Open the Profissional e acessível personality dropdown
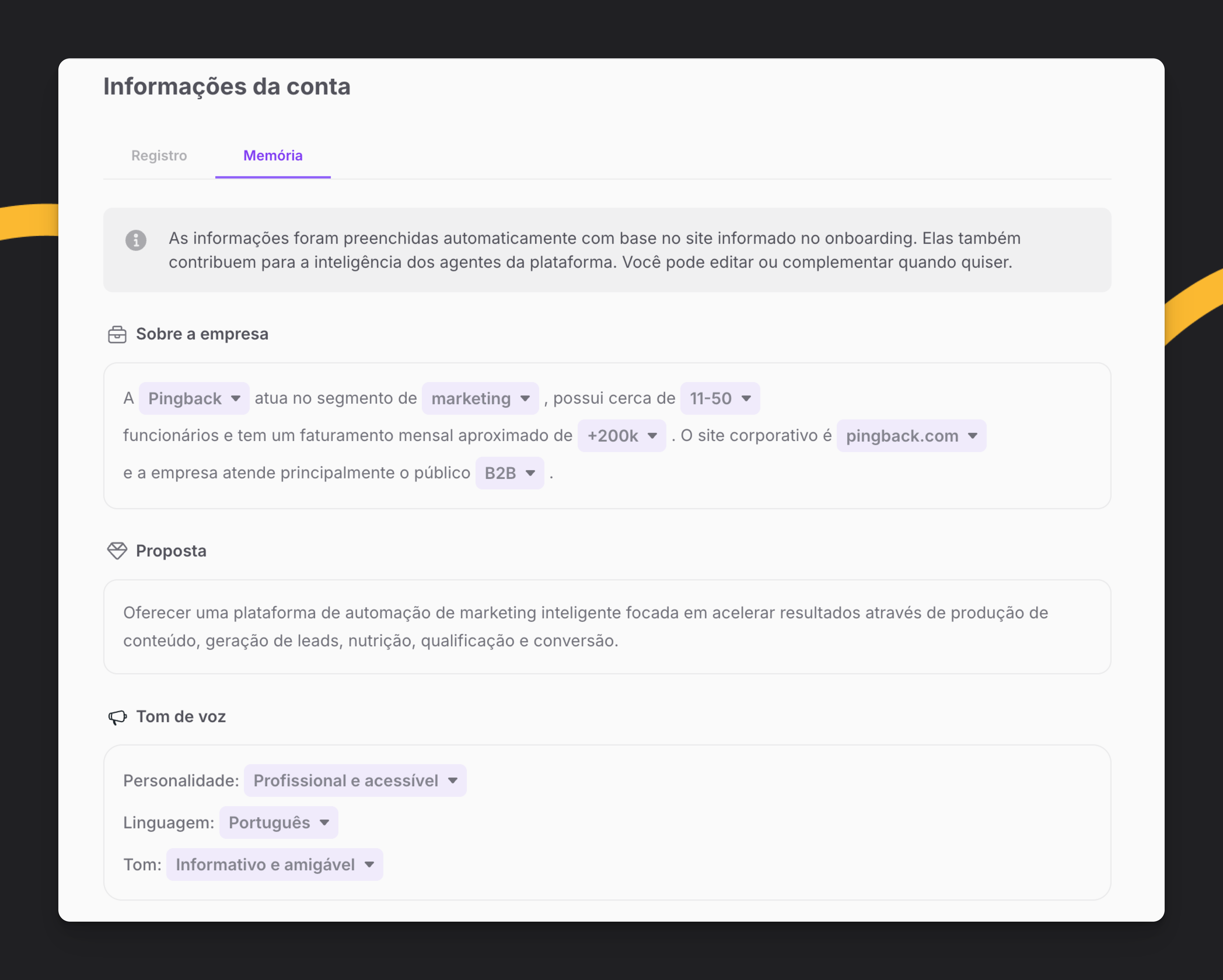The height and width of the screenshot is (980, 1223). (355, 780)
